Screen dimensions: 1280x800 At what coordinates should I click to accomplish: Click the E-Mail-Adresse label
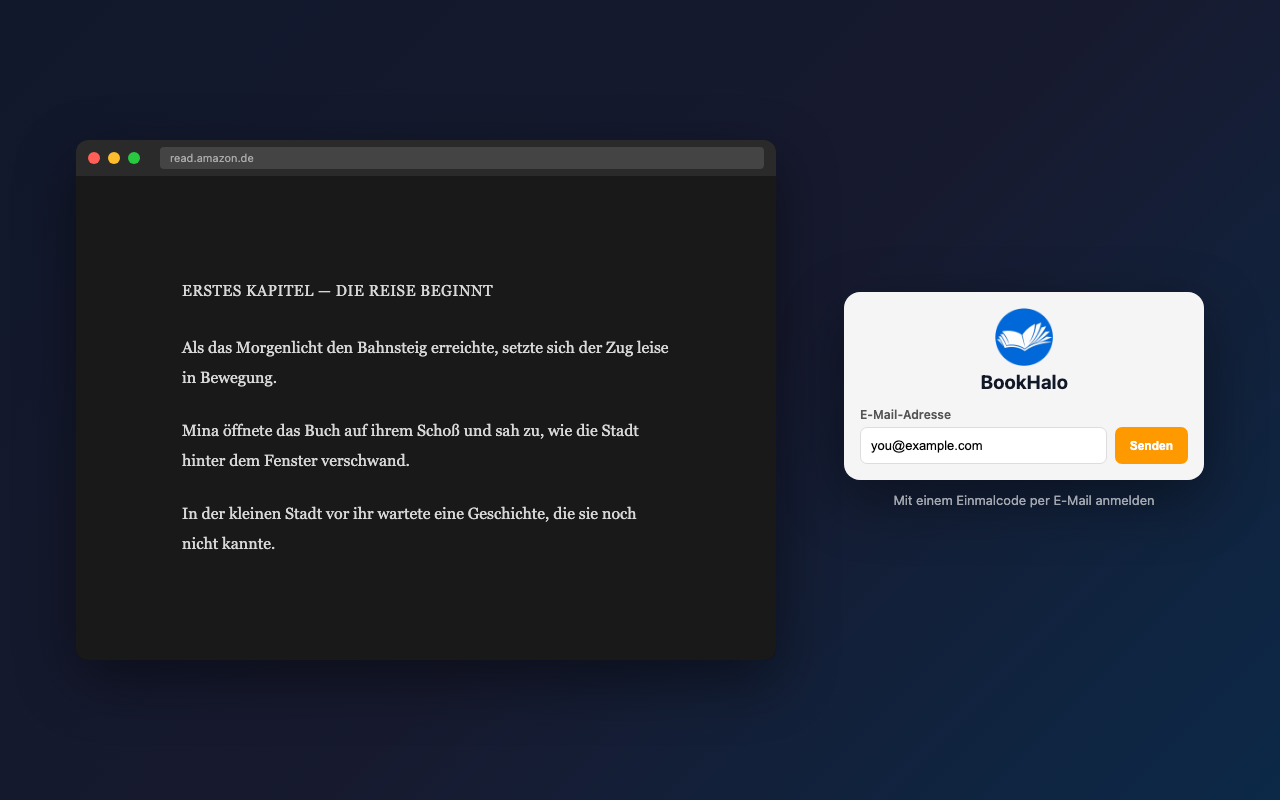tap(905, 414)
